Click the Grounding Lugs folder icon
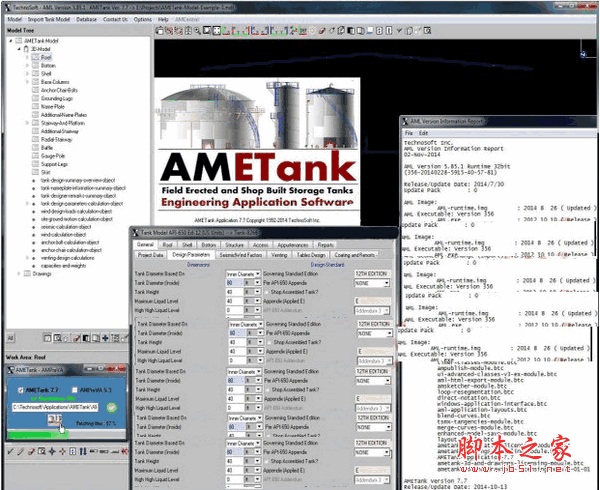 36,99
